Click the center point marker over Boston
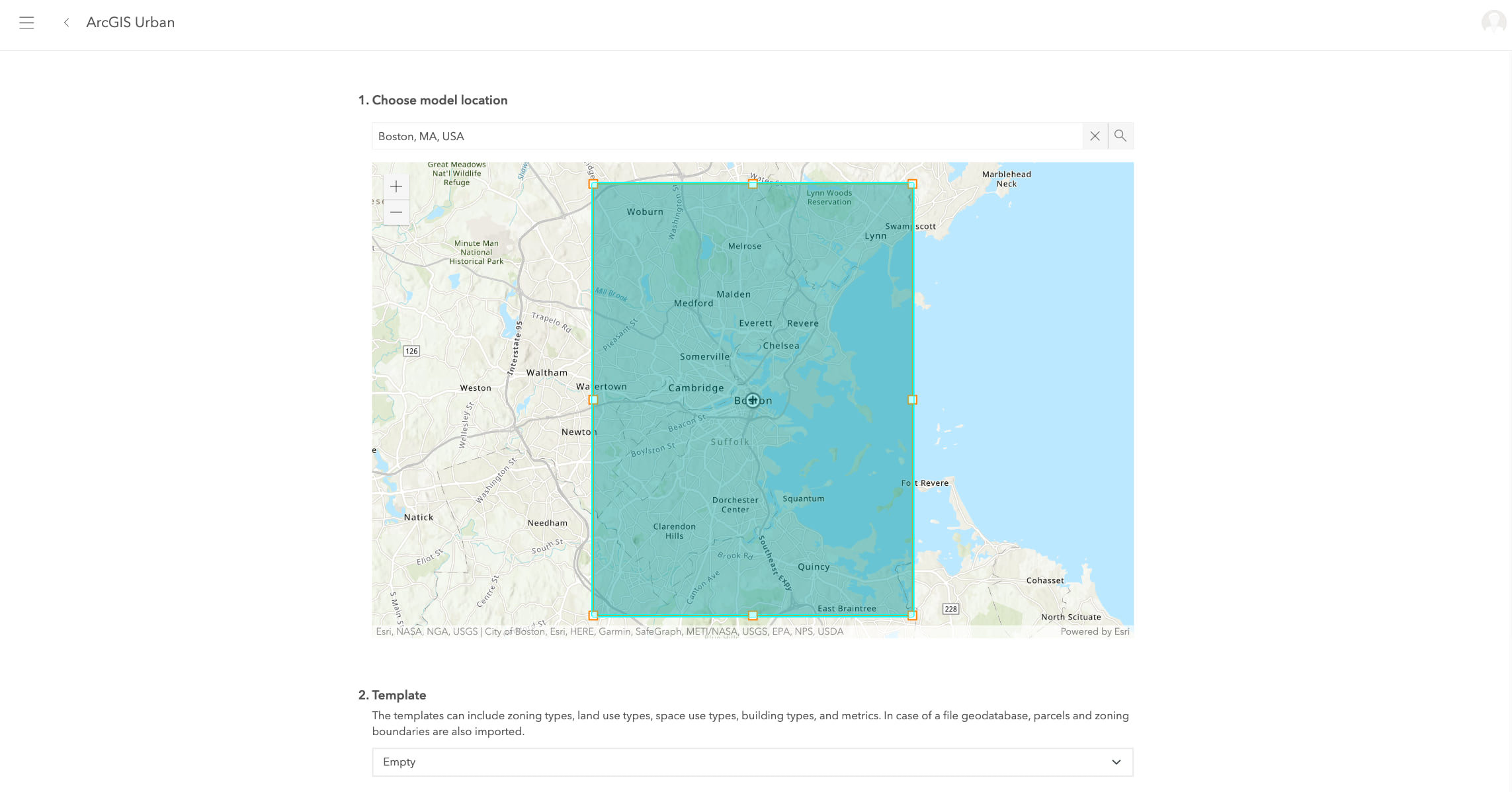Screen dimensions: 1512x792 tap(752, 399)
